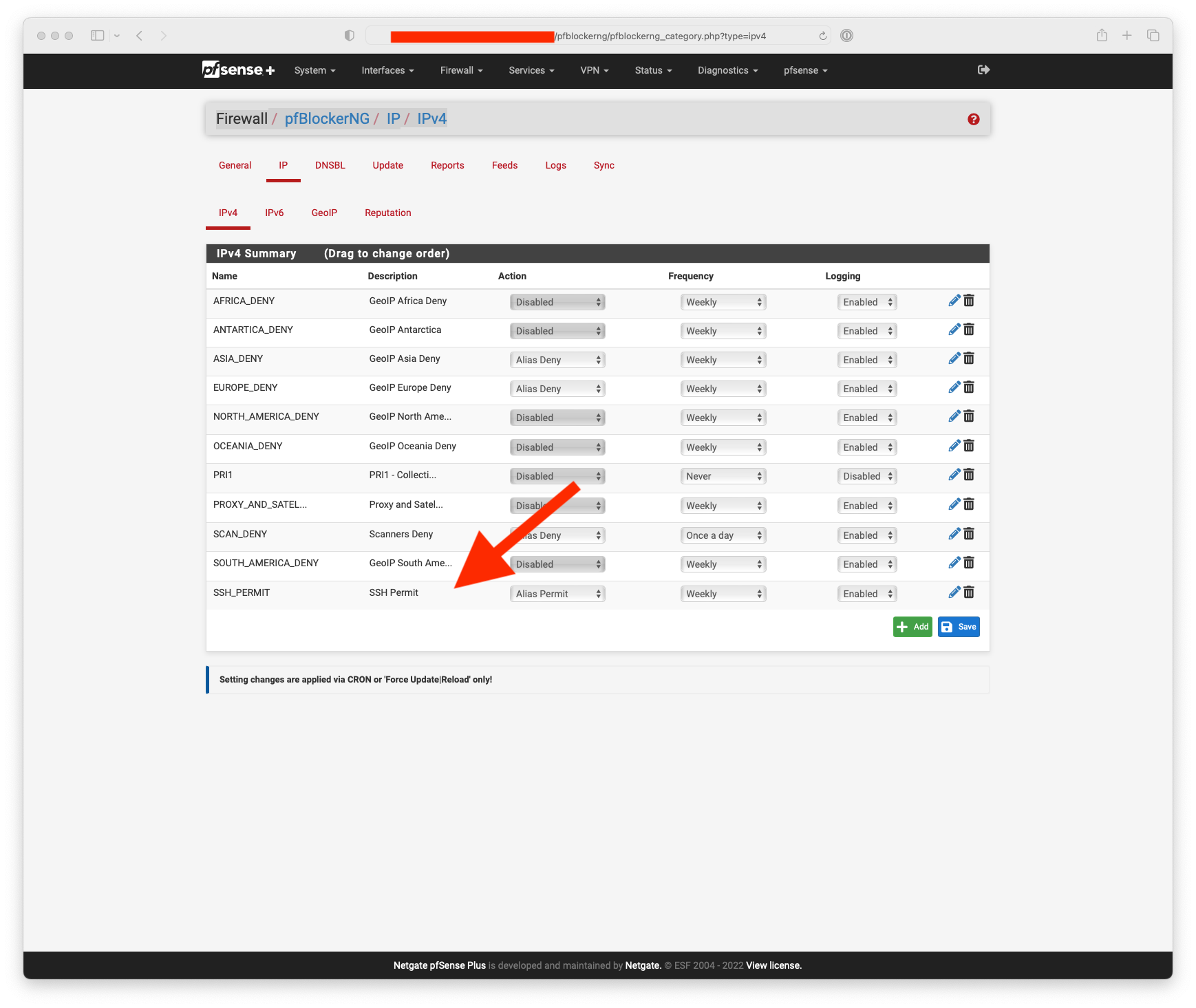Delete the ANTARTICA_DENY entry trash icon
Viewport: 1196px width, 1008px height.
click(969, 330)
